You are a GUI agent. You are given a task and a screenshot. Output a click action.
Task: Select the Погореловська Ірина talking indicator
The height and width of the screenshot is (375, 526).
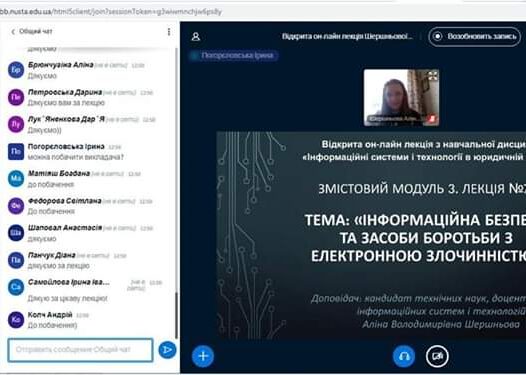[234, 56]
